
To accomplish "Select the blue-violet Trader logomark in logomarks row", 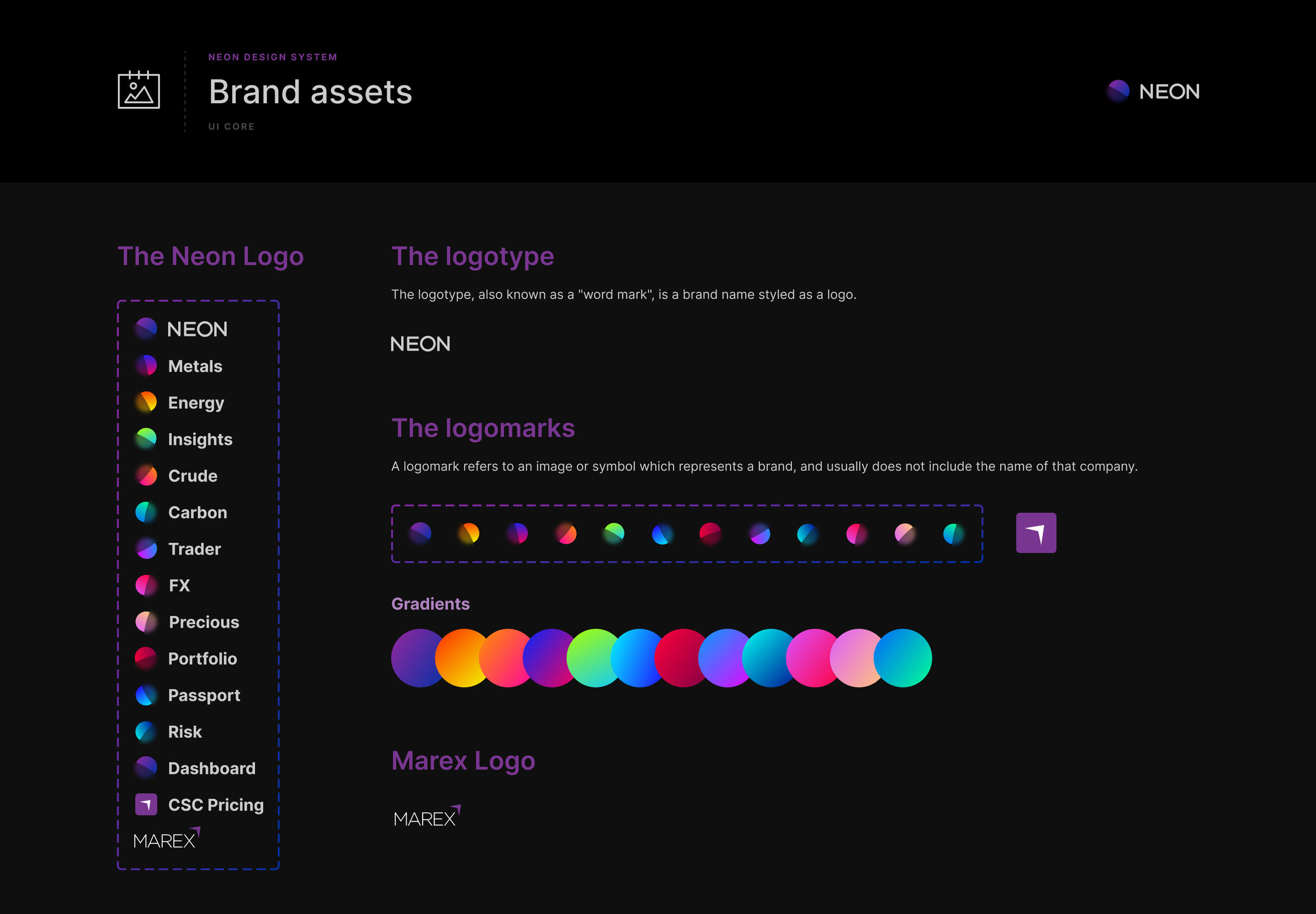I will (759, 533).
